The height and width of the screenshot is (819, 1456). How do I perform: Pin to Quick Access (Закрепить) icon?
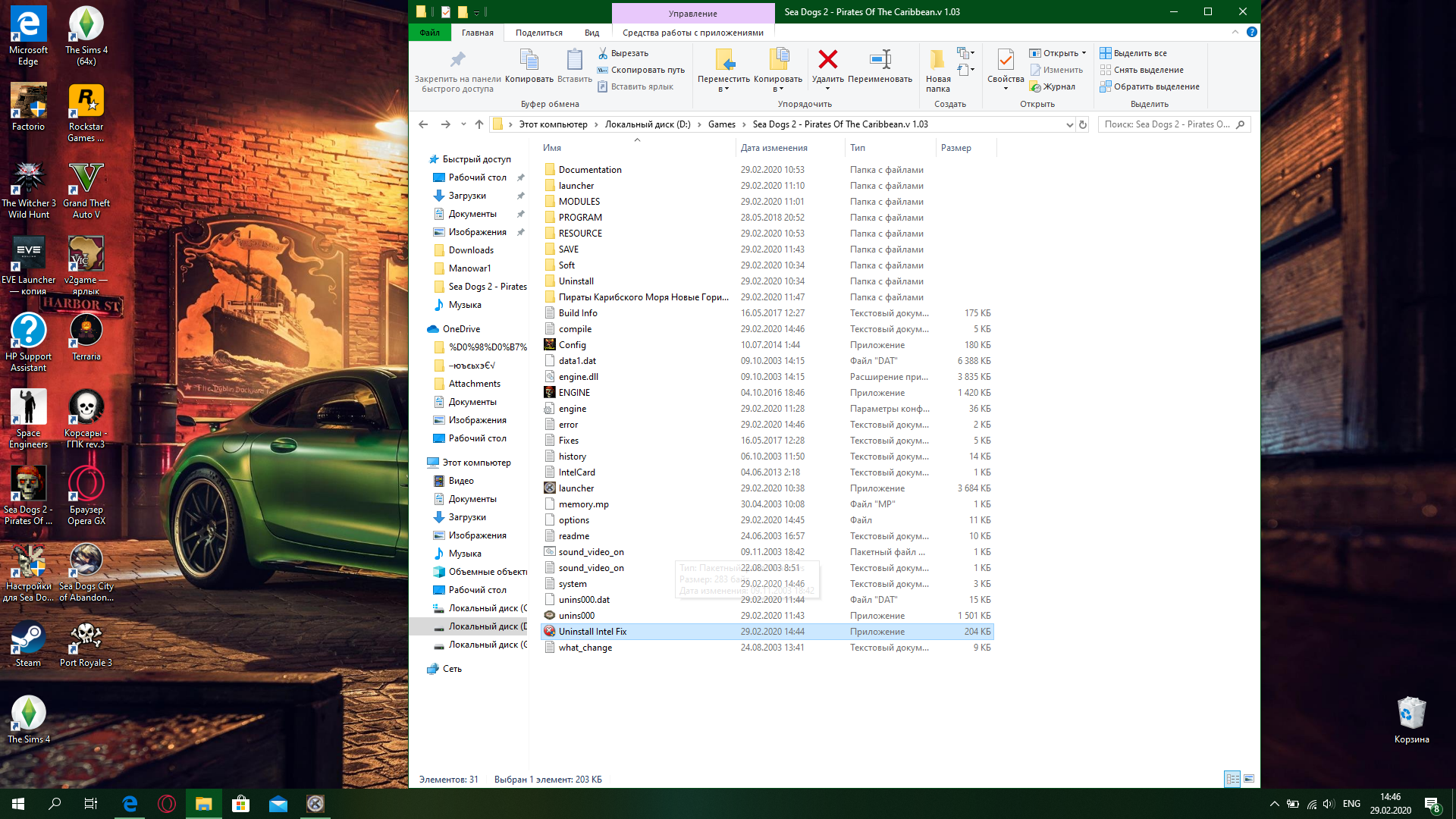coord(457,59)
